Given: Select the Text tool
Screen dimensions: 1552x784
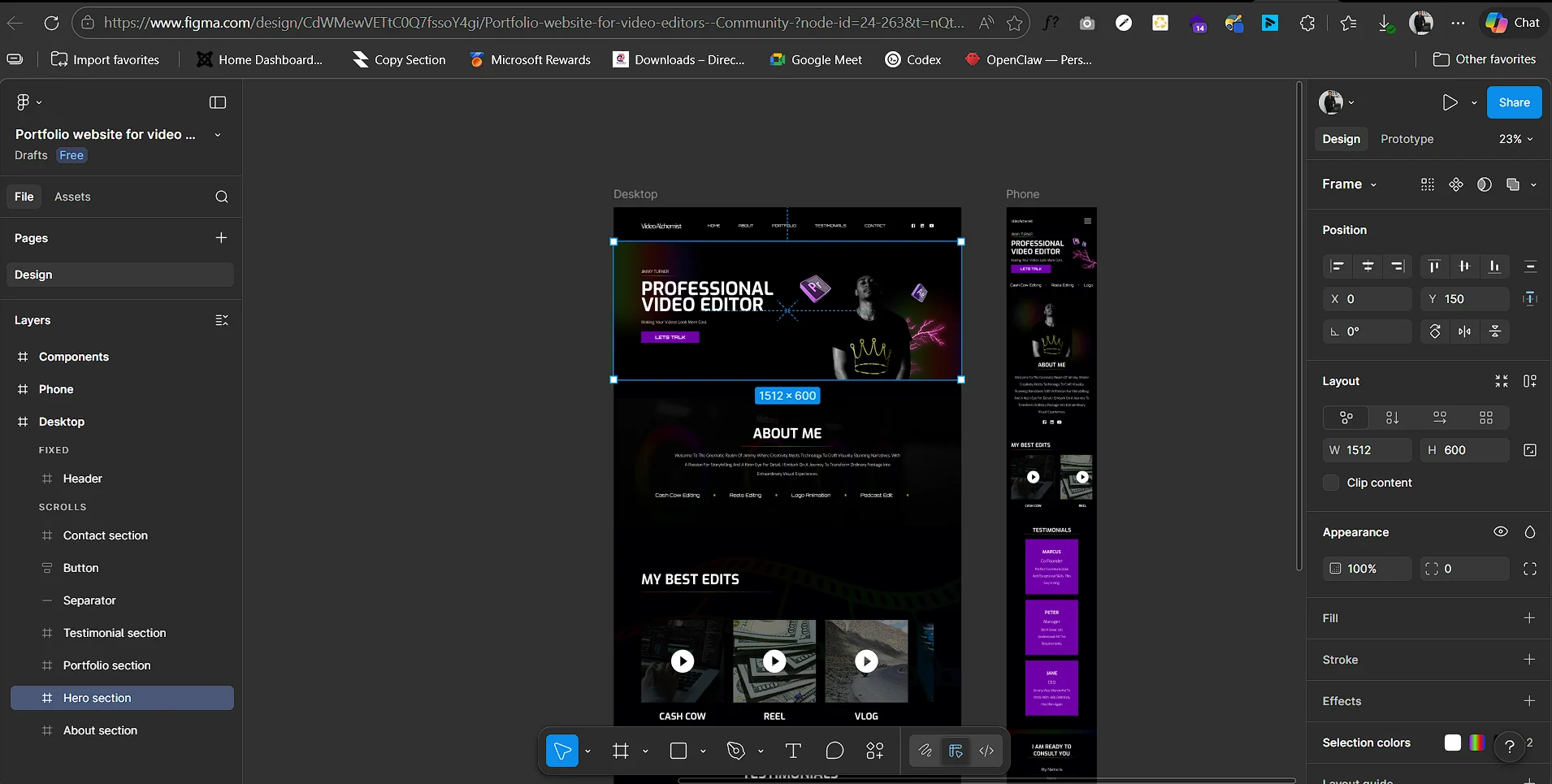Looking at the screenshot, I should tap(792, 751).
